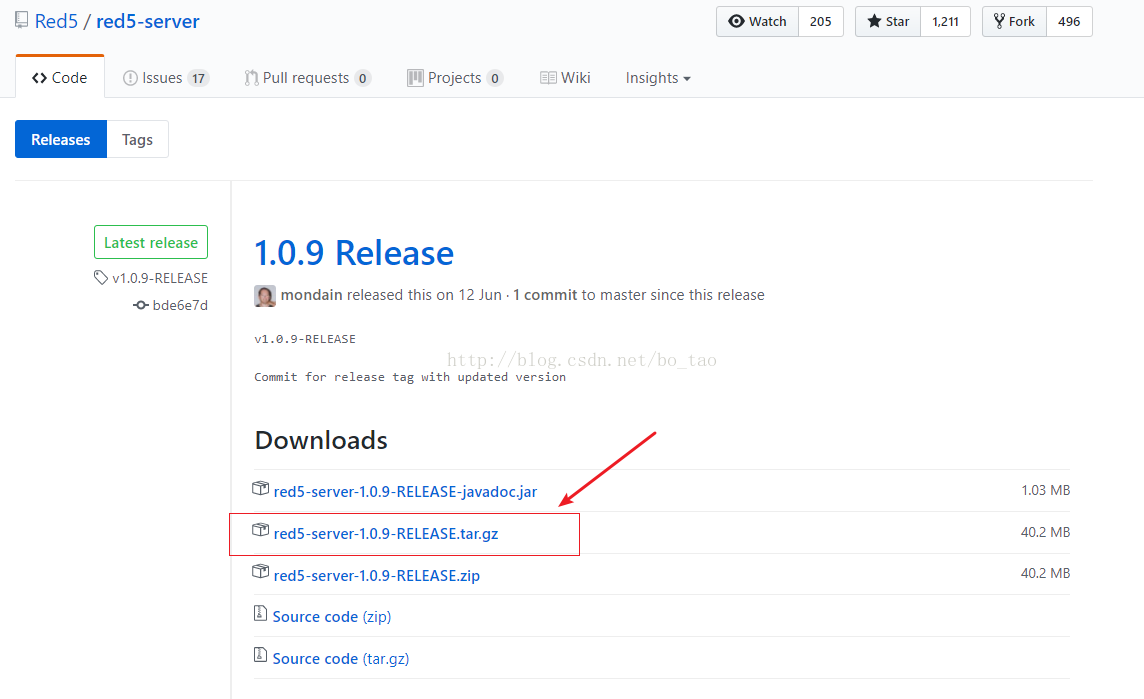Click the repository book icon
This screenshot has height=699, width=1144.
pyautogui.click(x=21, y=20)
